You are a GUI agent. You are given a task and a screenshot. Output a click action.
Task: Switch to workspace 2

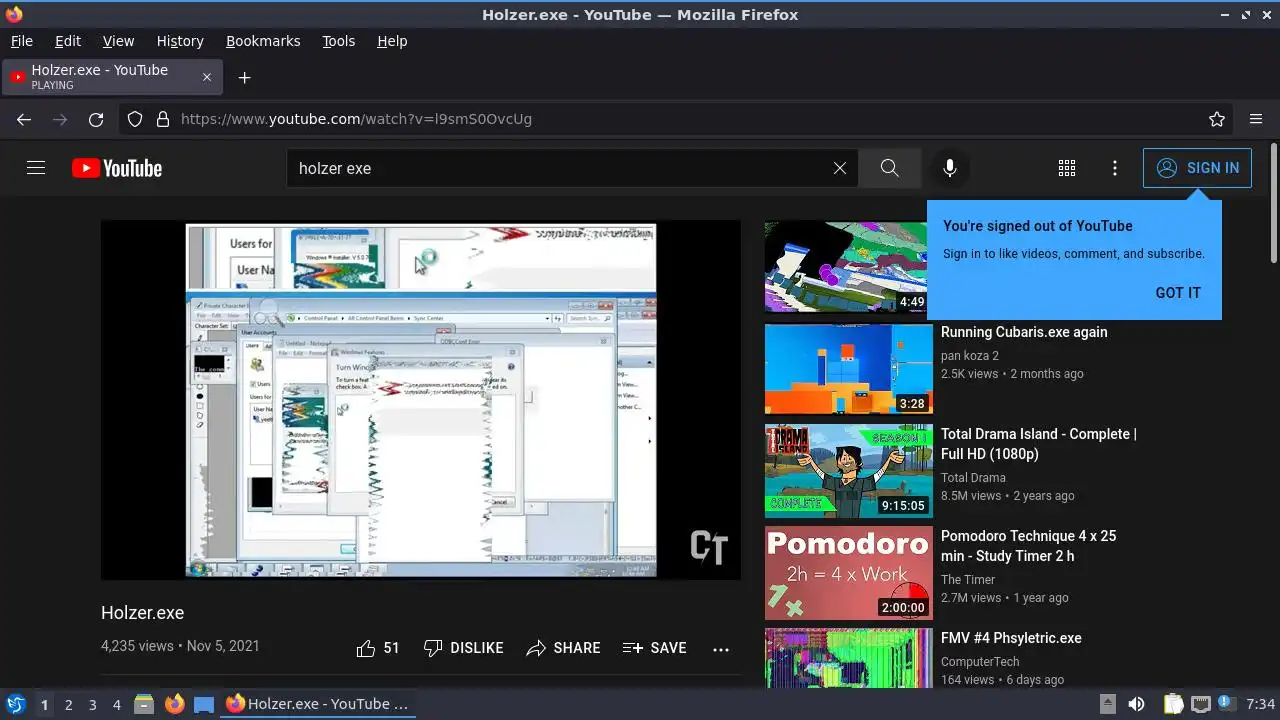coord(68,704)
